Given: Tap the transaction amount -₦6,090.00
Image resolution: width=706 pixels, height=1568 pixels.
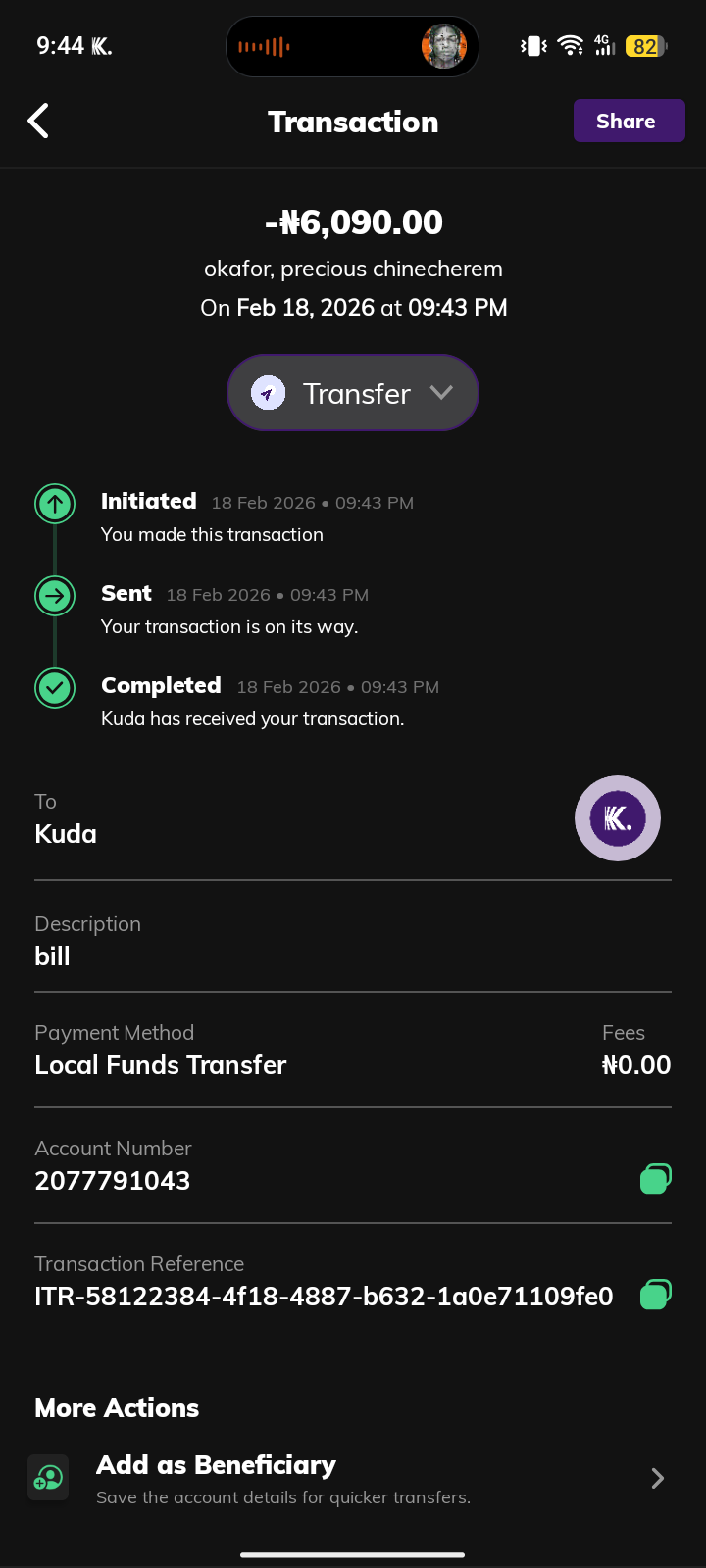Looking at the screenshot, I should click(x=353, y=222).
